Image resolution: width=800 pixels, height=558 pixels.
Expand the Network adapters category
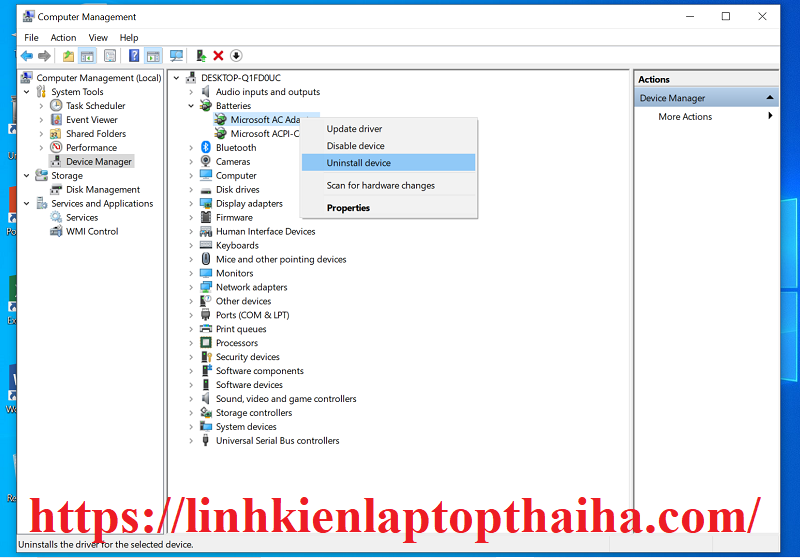pos(191,288)
